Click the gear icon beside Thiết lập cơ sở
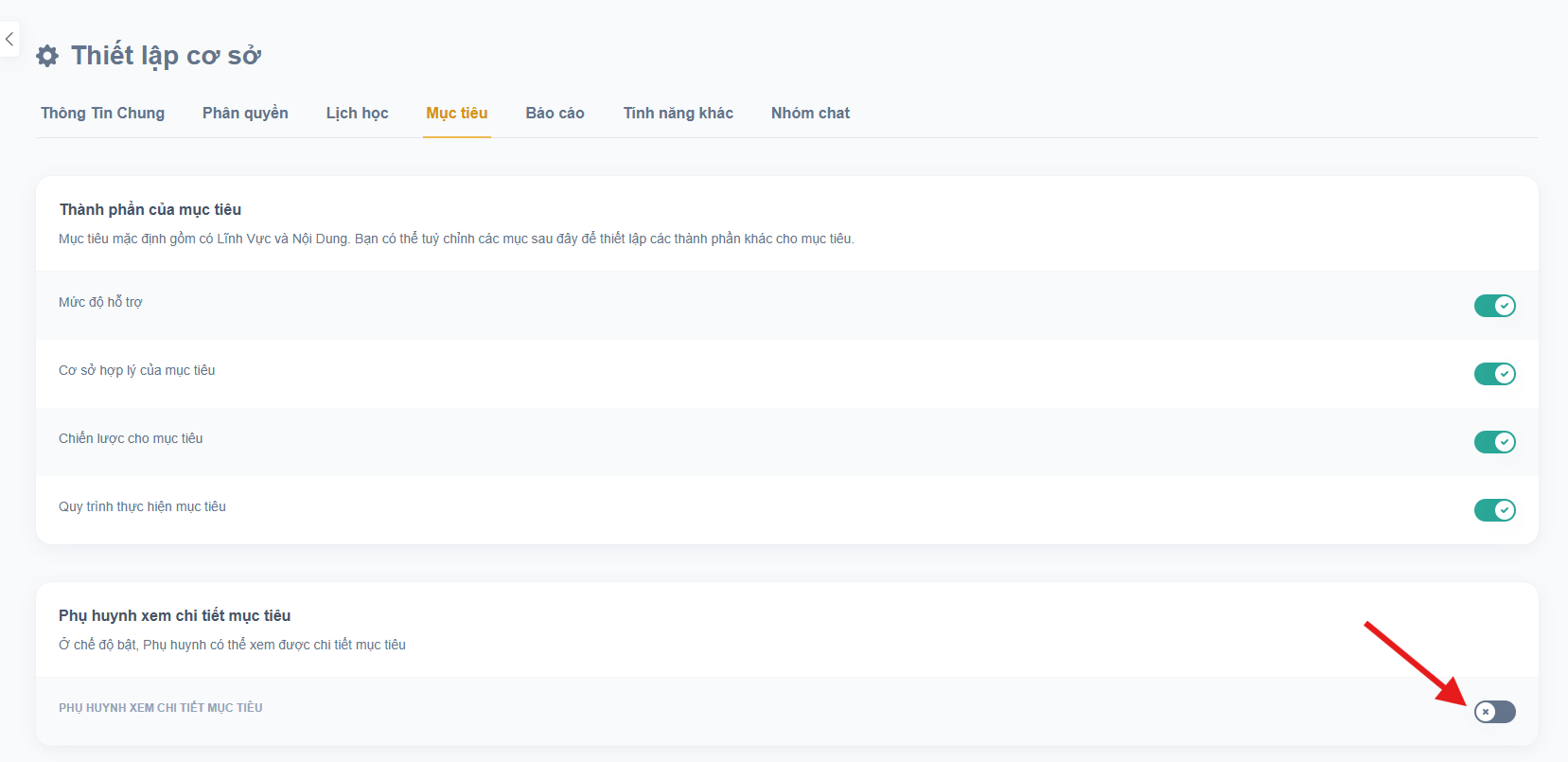 click(47, 56)
